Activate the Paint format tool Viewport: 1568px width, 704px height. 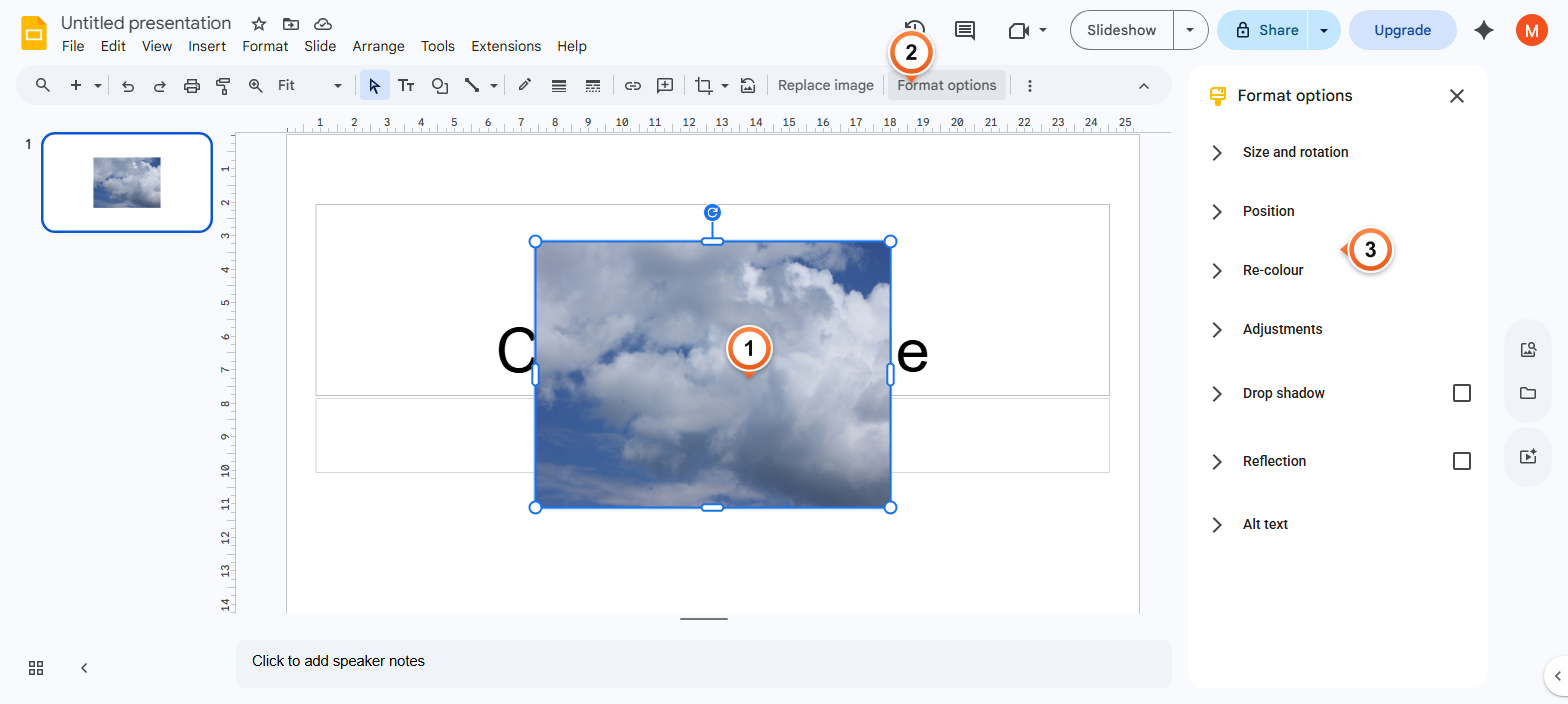[223, 85]
